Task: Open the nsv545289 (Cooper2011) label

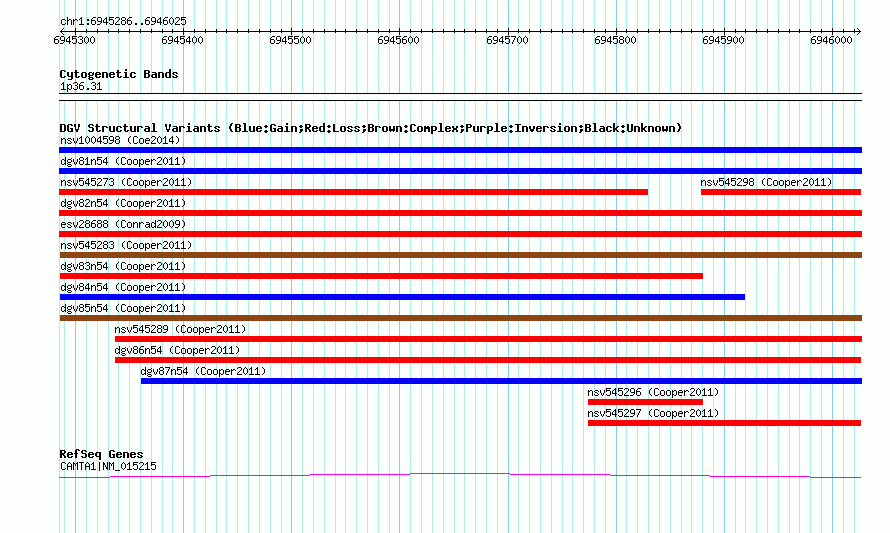Action: click(x=180, y=329)
